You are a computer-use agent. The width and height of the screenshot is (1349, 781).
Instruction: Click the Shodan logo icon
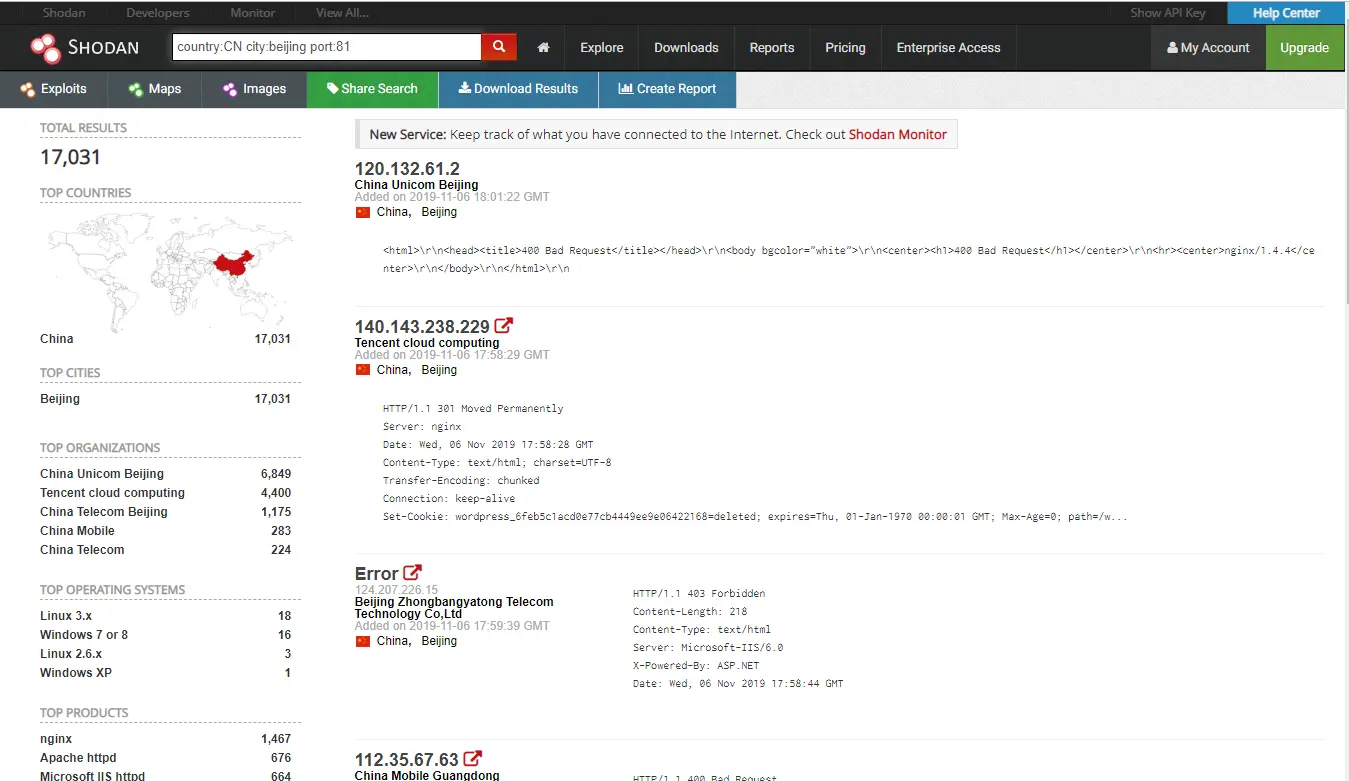(x=45, y=48)
